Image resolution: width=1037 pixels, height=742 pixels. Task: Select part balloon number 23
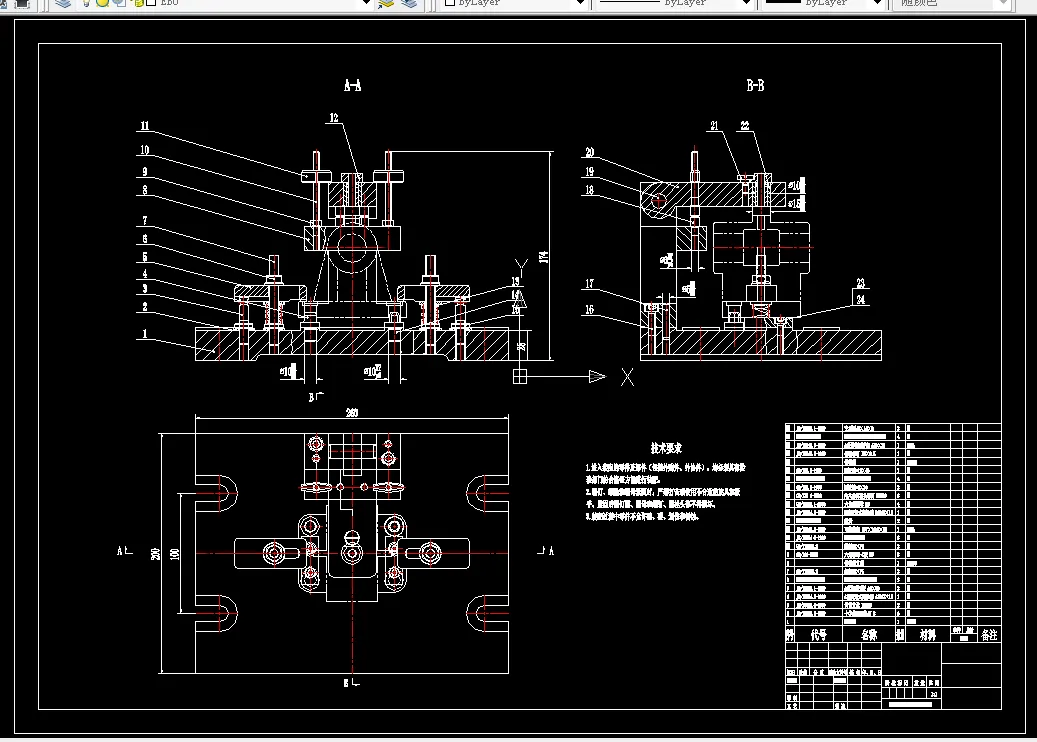[860, 283]
